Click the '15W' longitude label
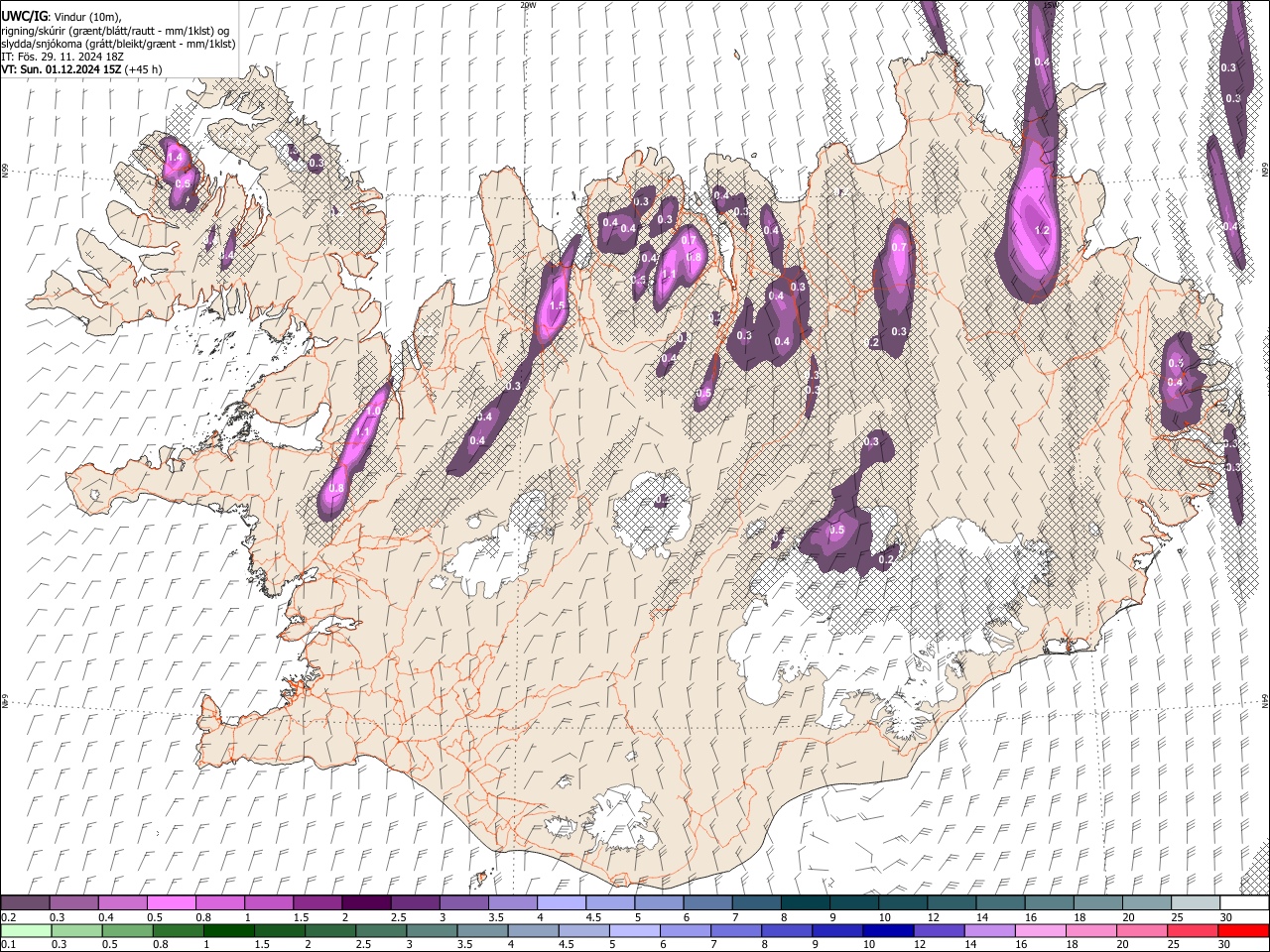Screen dimensions: 1270x952 (x=1050, y=5)
